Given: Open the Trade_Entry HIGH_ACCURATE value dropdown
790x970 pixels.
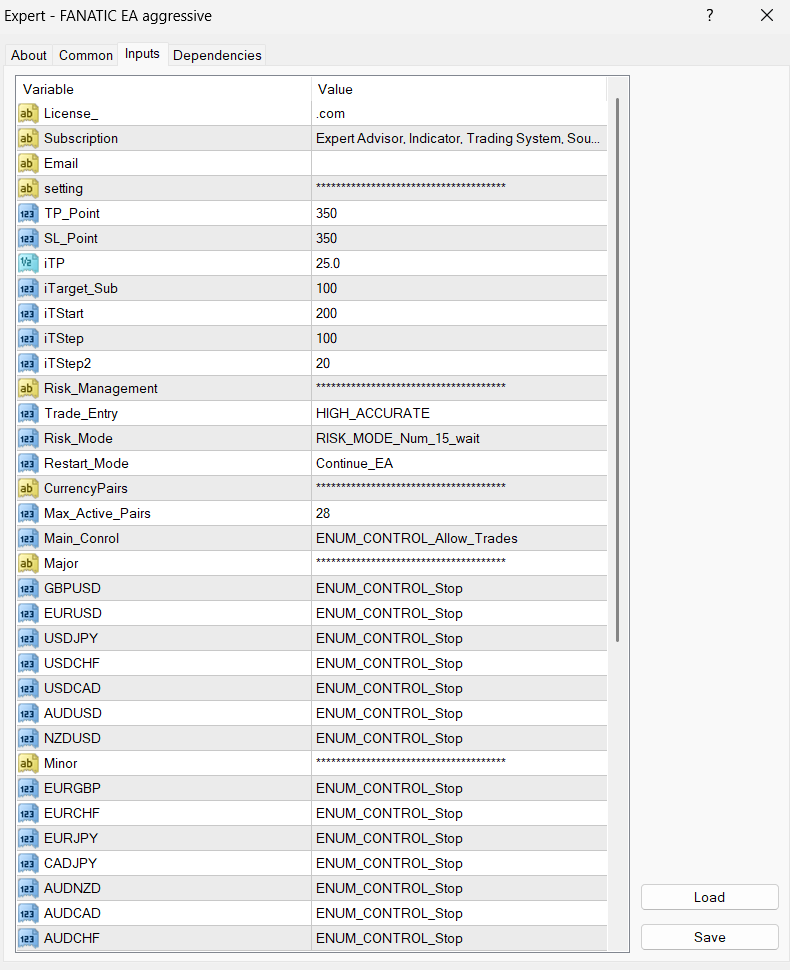Looking at the screenshot, I should click(458, 414).
